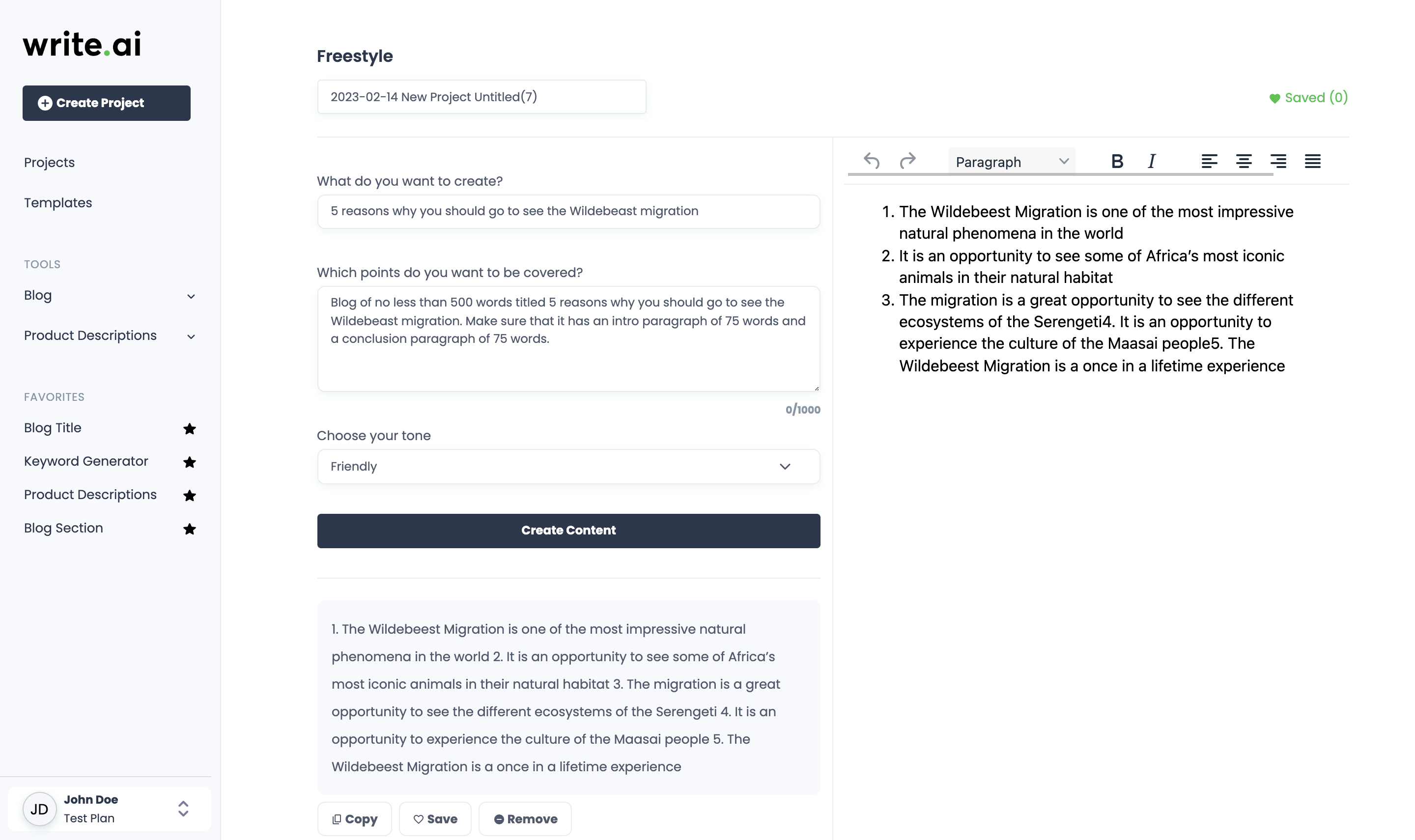Image resolution: width=1415 pixels, height=840 pixels.
Task: Click the Create Content button
Action: pyautogui.click(x=568, y=531)
